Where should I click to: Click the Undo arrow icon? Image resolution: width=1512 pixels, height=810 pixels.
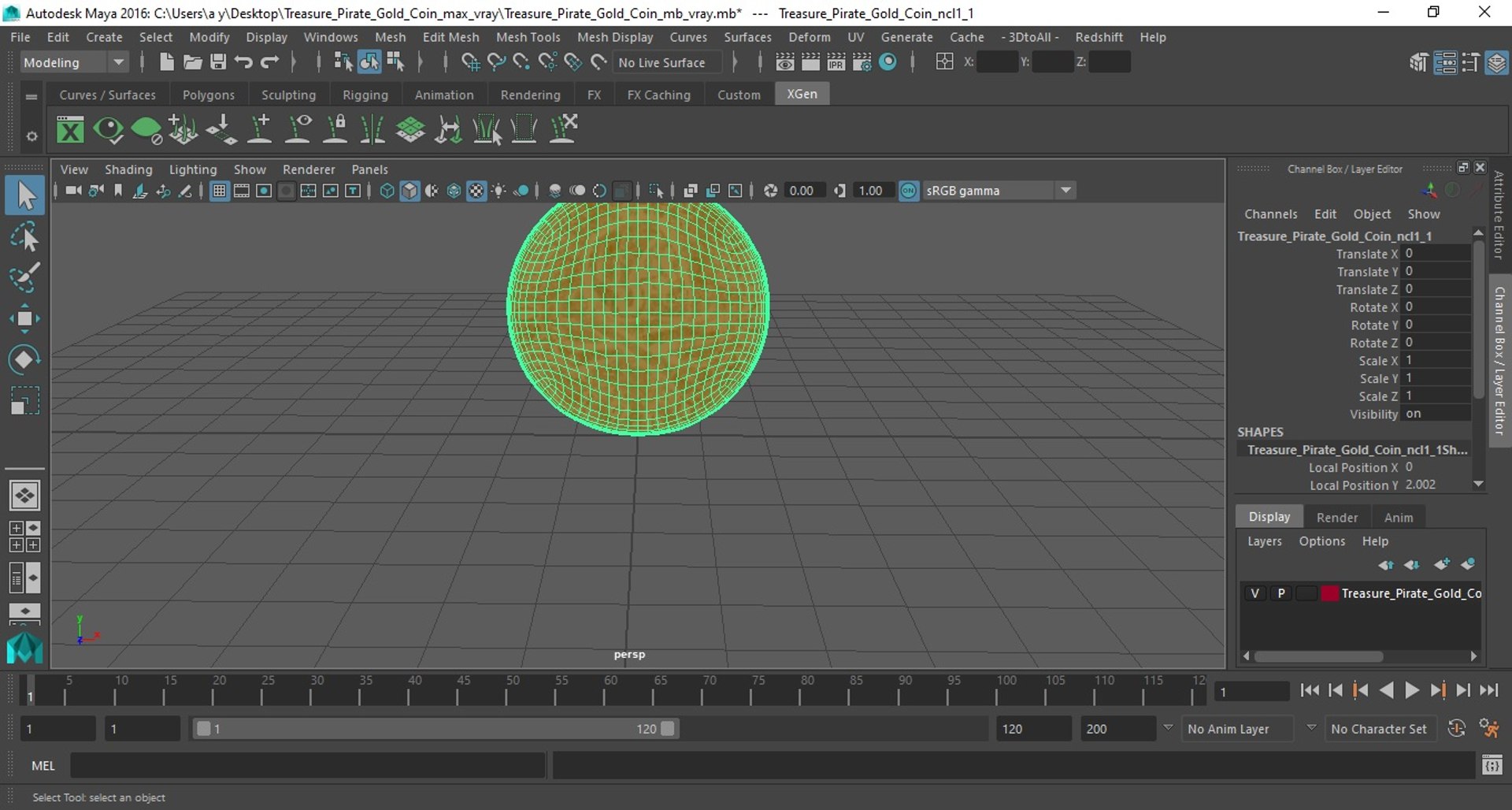pyautogui.click(x=243, y=62)
